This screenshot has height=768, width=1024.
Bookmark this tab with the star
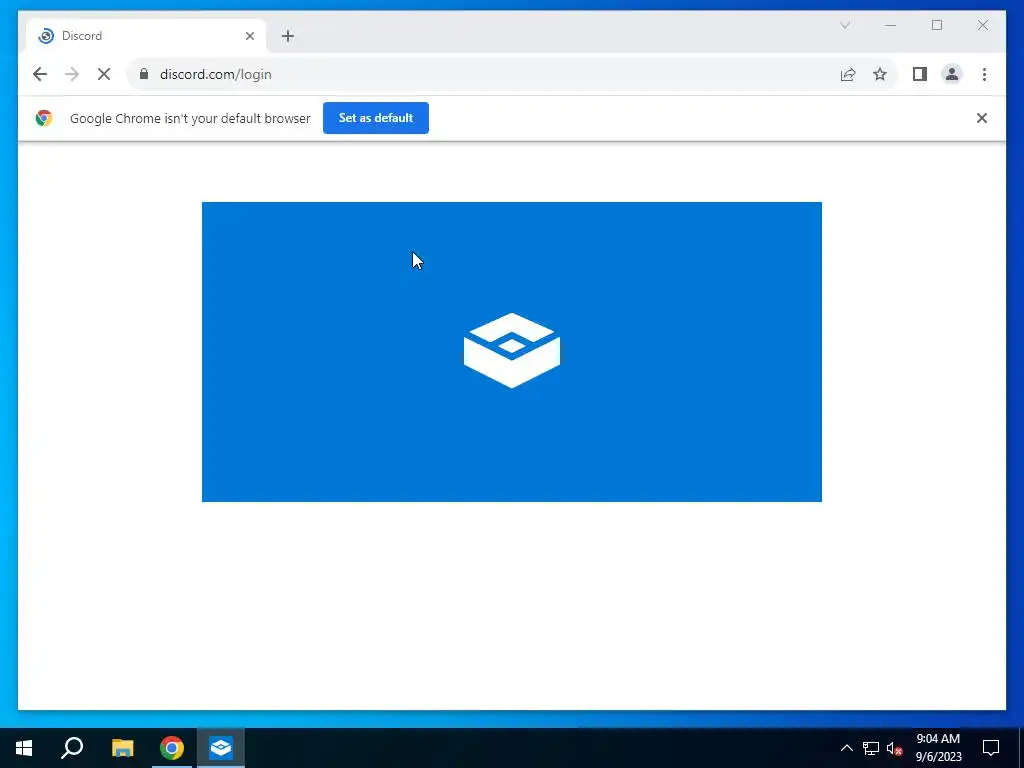(880, 74)
